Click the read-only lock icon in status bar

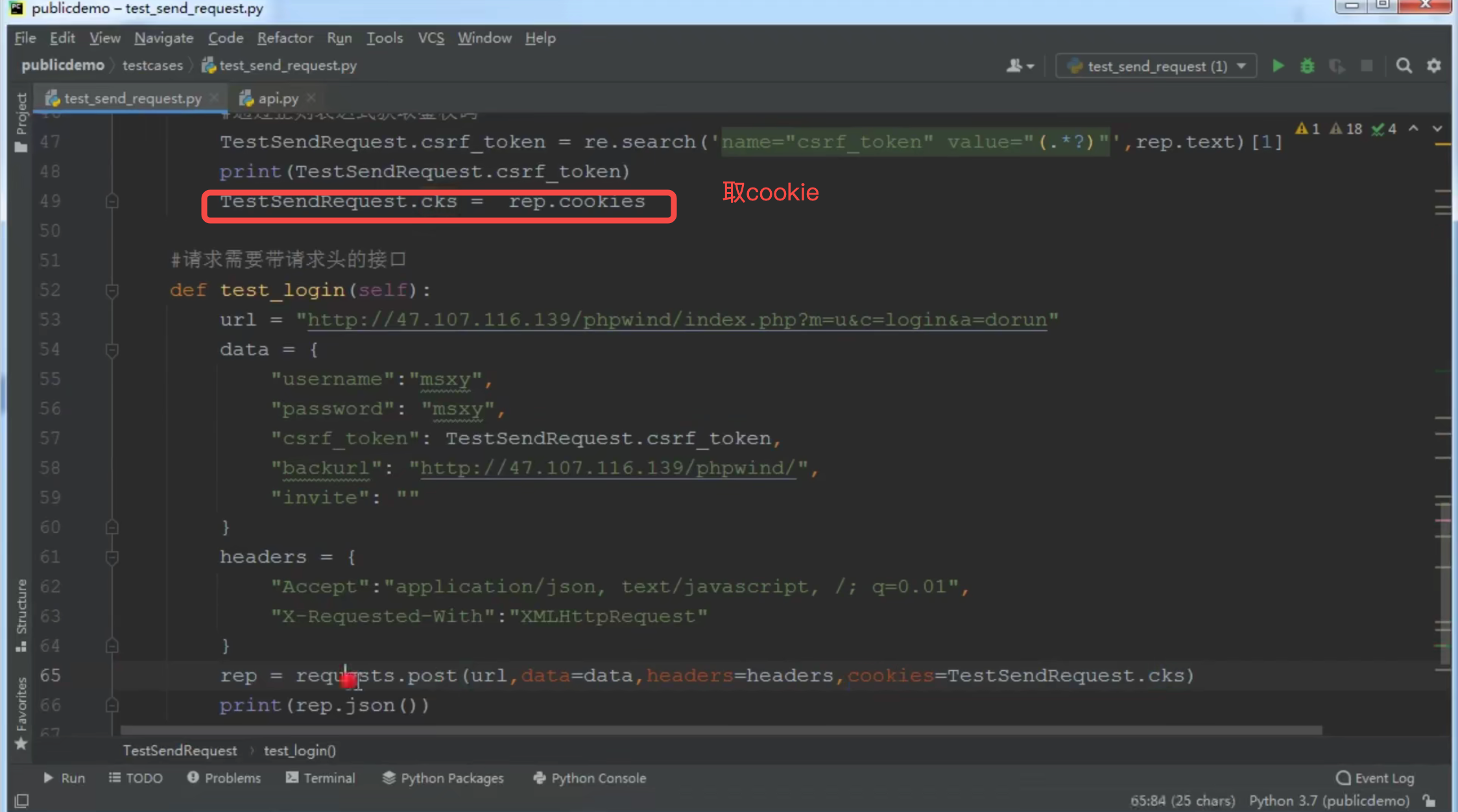(1429, 801)
